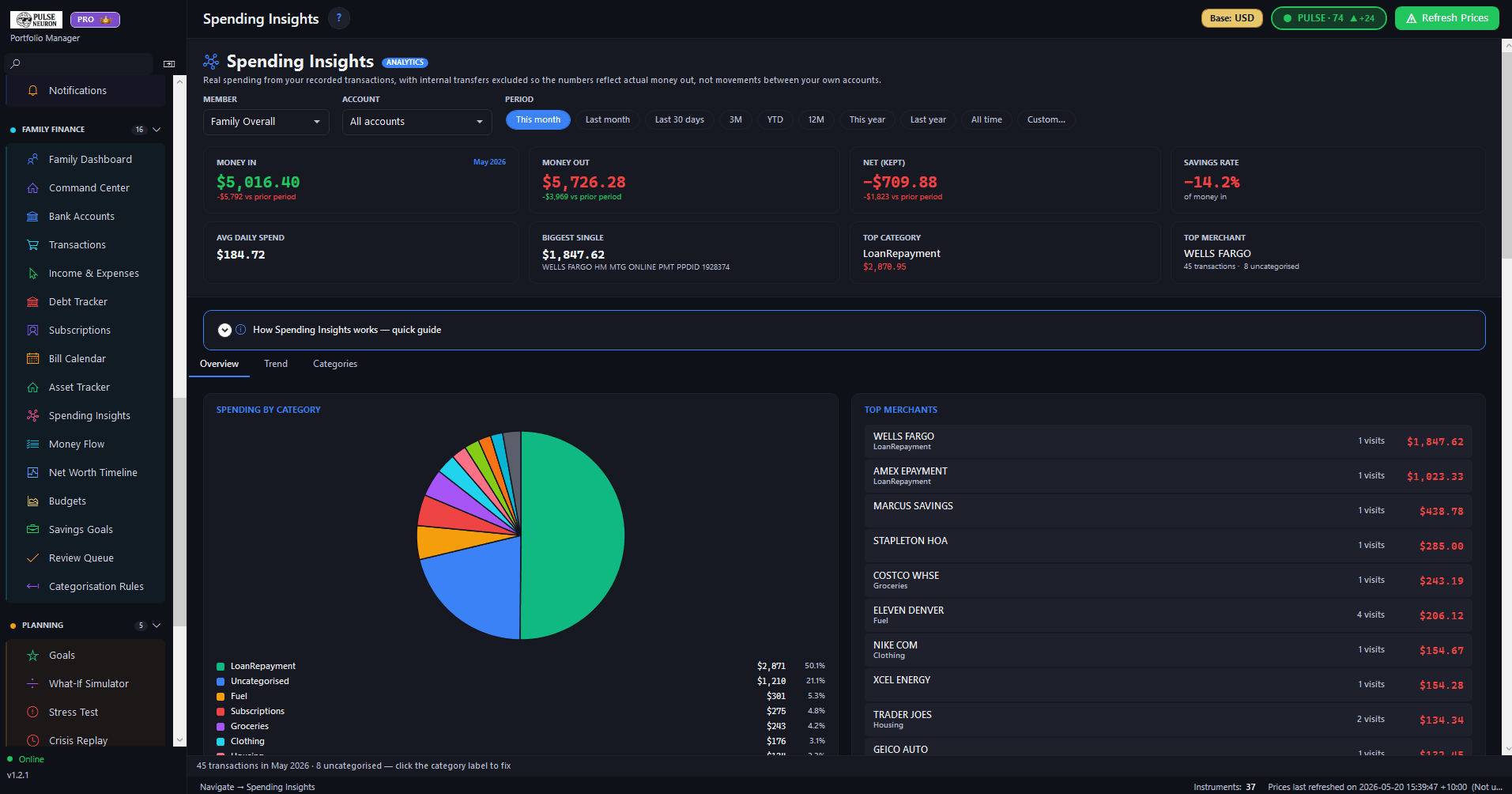Select the This month period

538,119
